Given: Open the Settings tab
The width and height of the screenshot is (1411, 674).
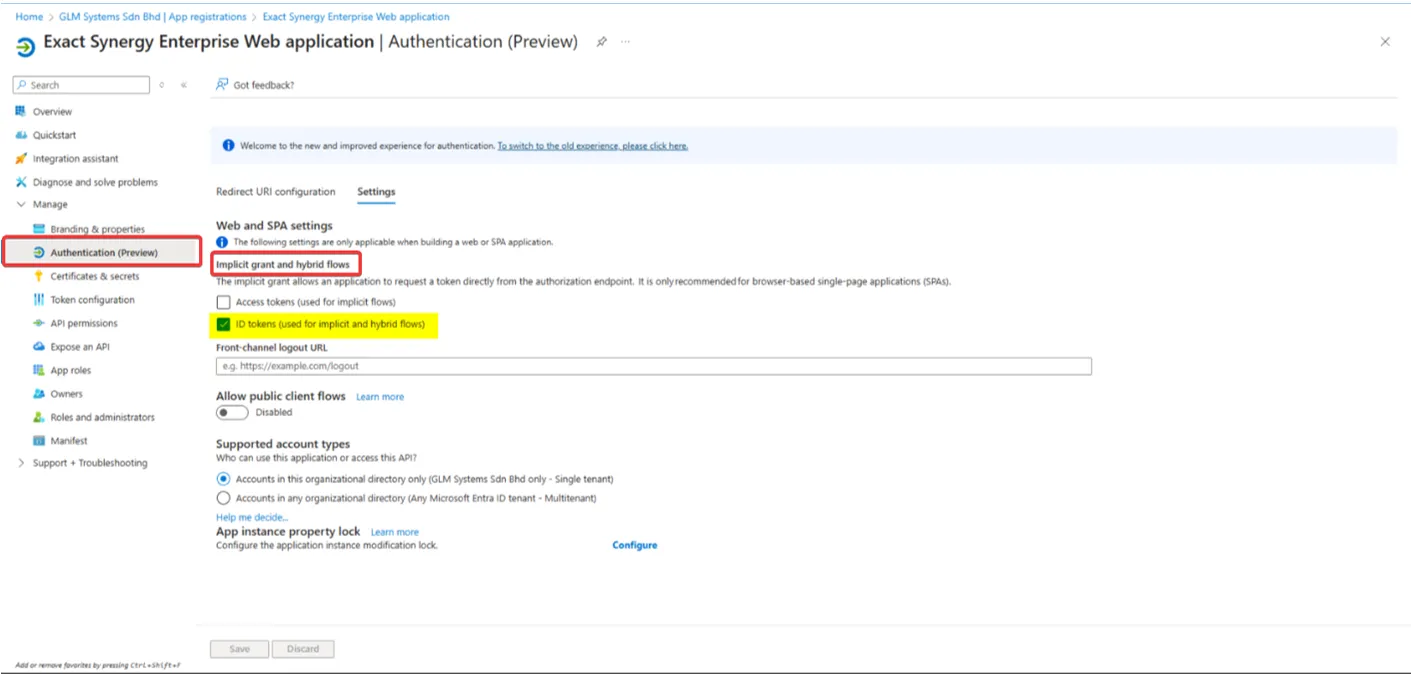Looking at the screenshot, I should click(x=376, y=192).
